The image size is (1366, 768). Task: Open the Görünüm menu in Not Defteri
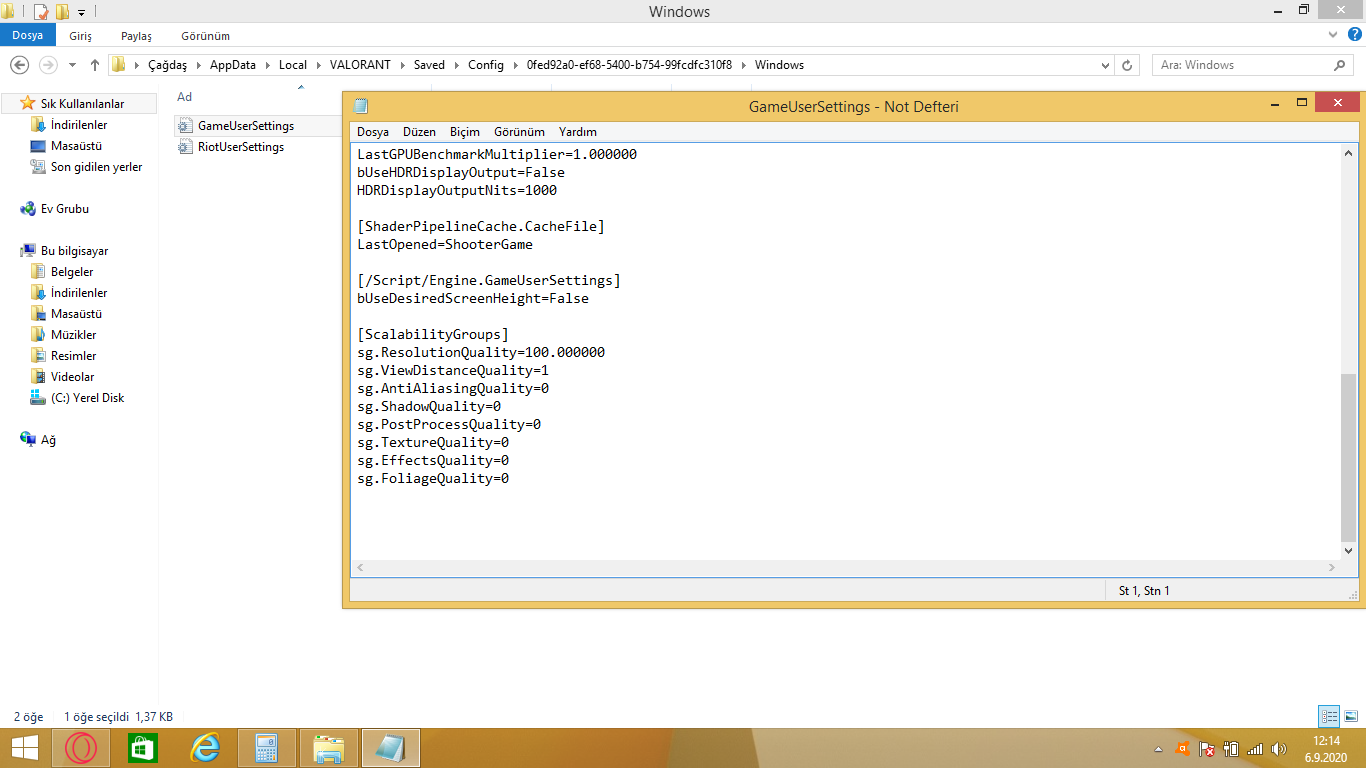pyautogui.click(x=519, y=132)
